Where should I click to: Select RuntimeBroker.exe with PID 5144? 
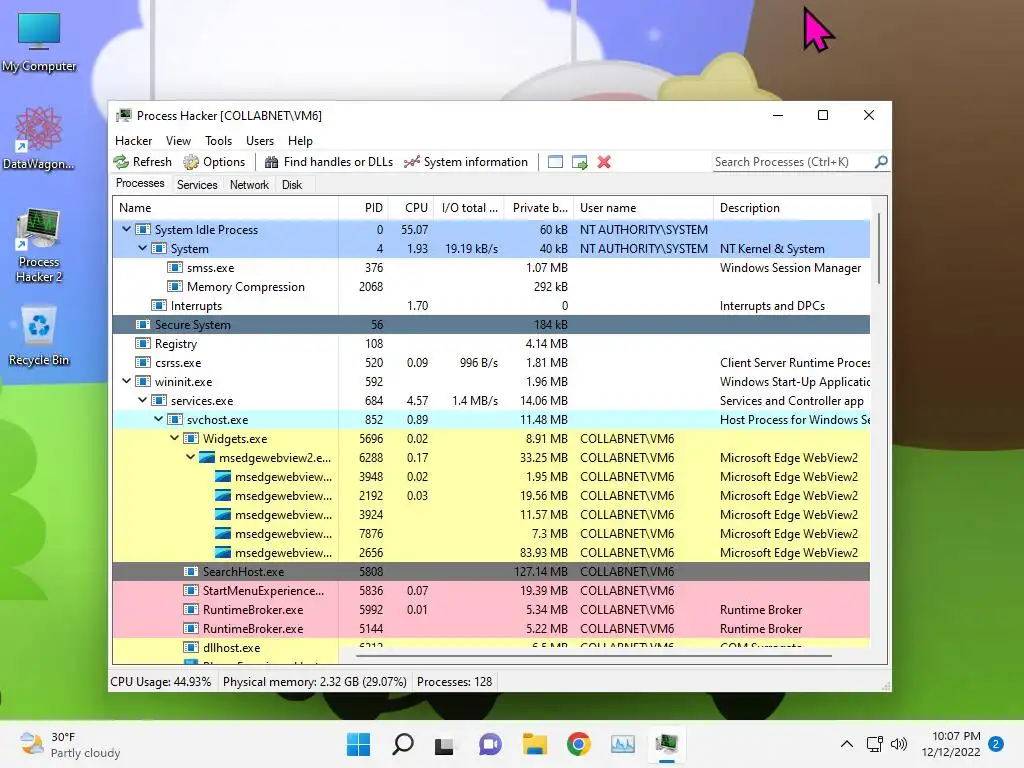pos(491,628)
